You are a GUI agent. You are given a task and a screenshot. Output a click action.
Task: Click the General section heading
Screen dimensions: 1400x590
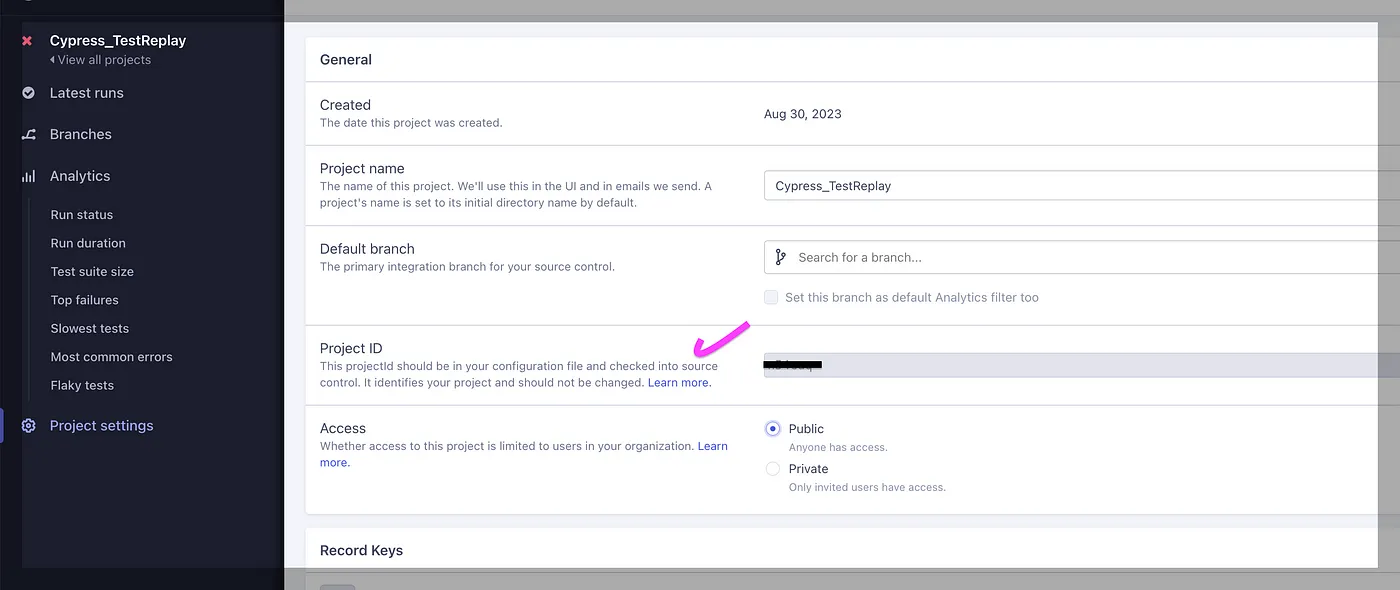(x=346, y=60)
